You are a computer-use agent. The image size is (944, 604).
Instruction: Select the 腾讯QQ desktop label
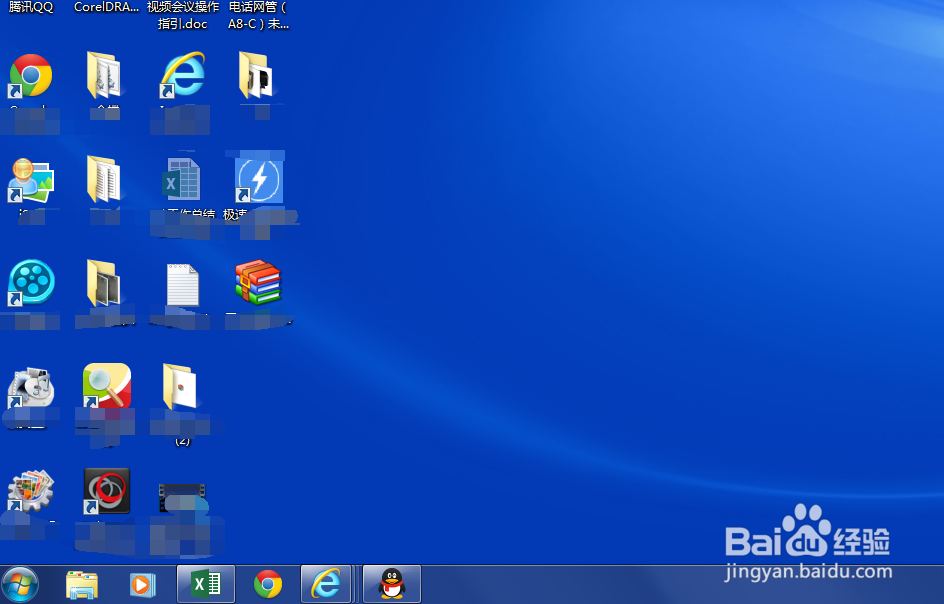click(31, 7)
